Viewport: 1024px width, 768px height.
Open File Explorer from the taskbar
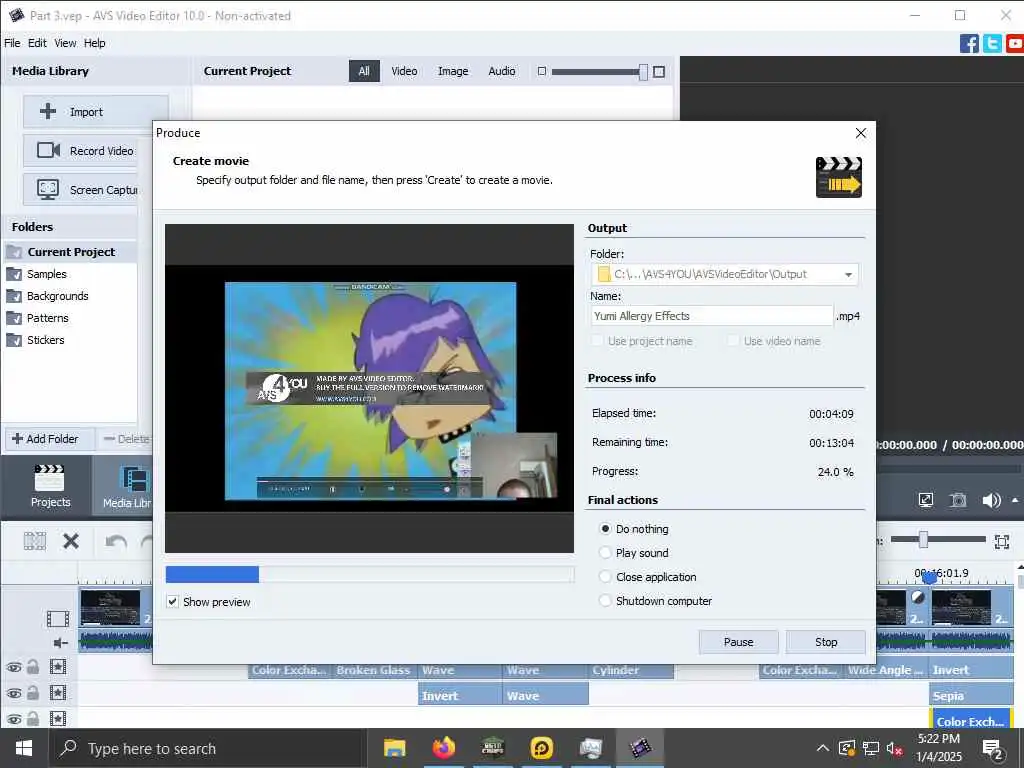point(394,748)
